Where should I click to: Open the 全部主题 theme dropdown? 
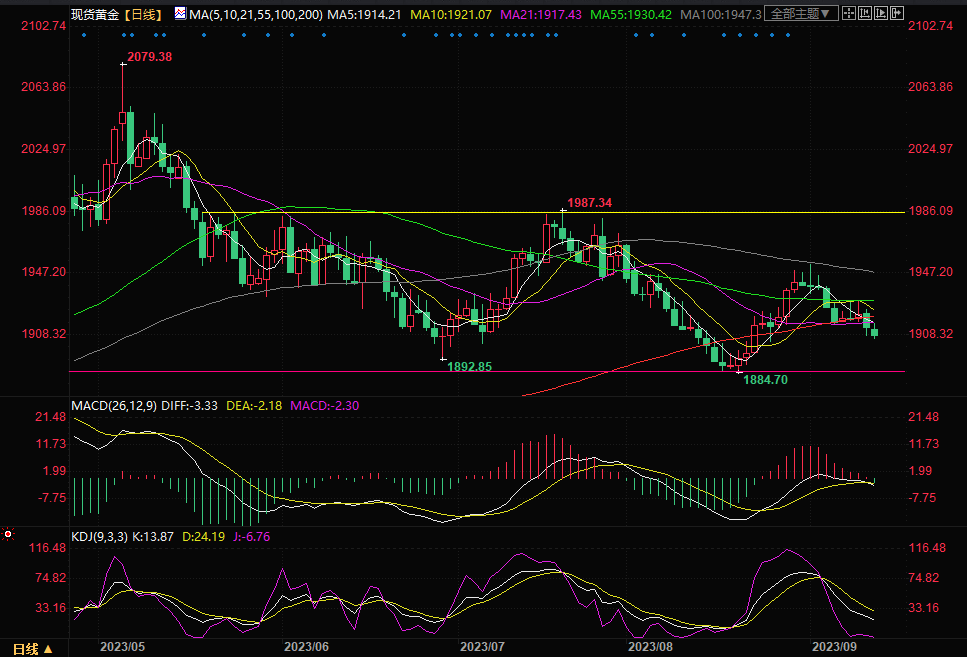[799, 14]
